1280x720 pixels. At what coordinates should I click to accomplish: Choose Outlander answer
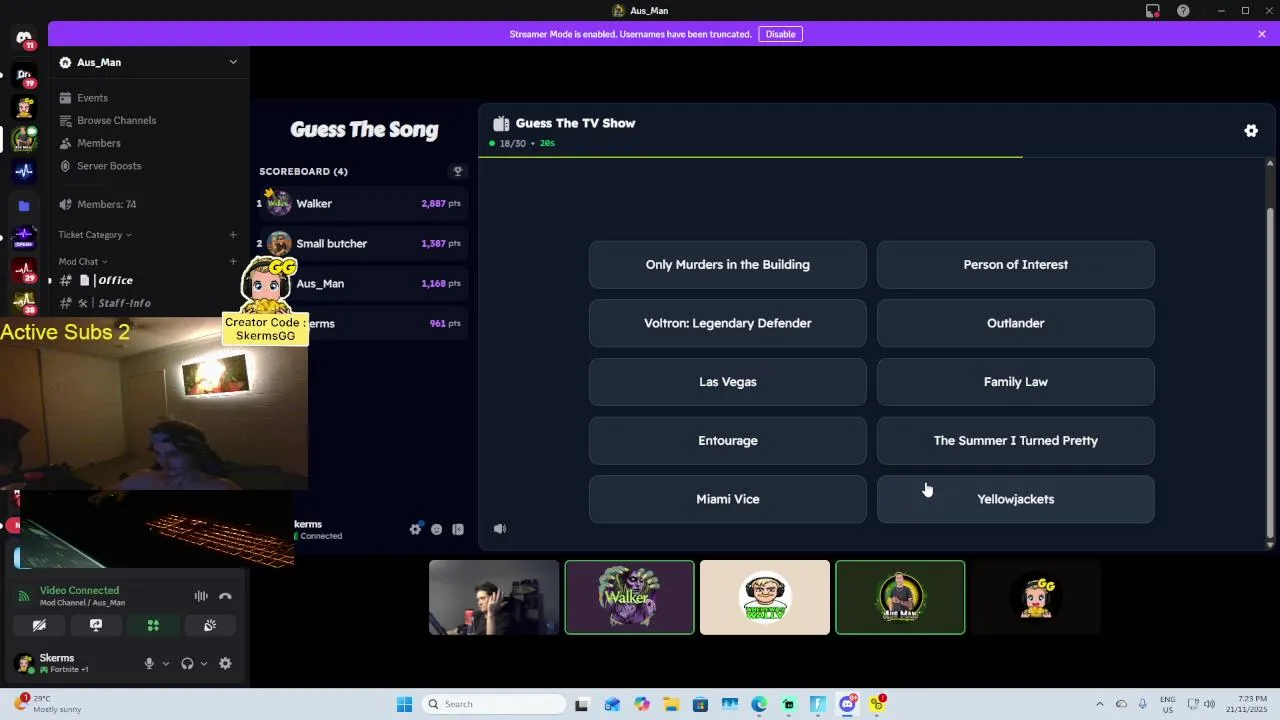pyautogui.click(x=1015, y=323)
